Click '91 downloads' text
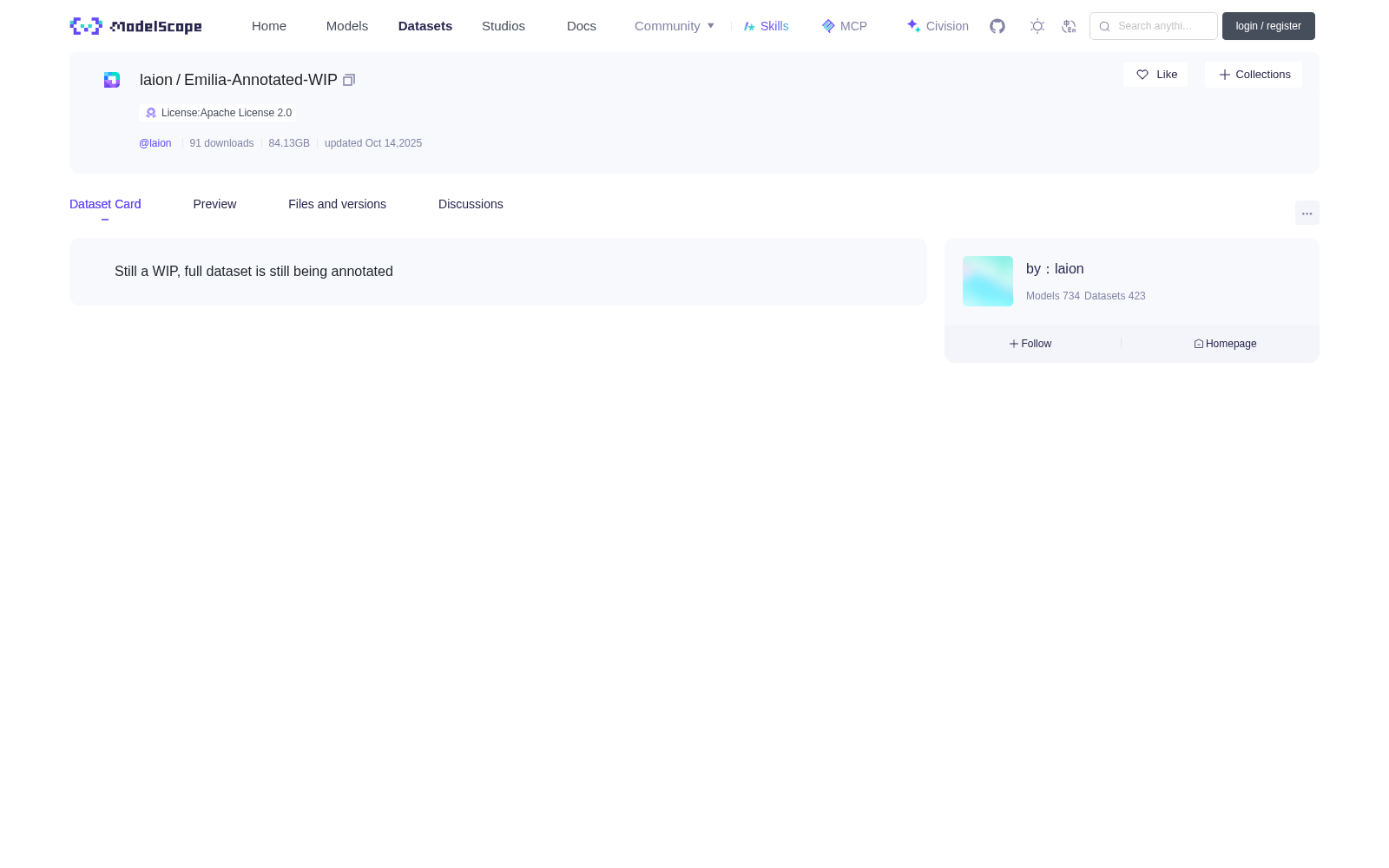Viewport: 1389px width, 868px height. click(x=221, y=143)
